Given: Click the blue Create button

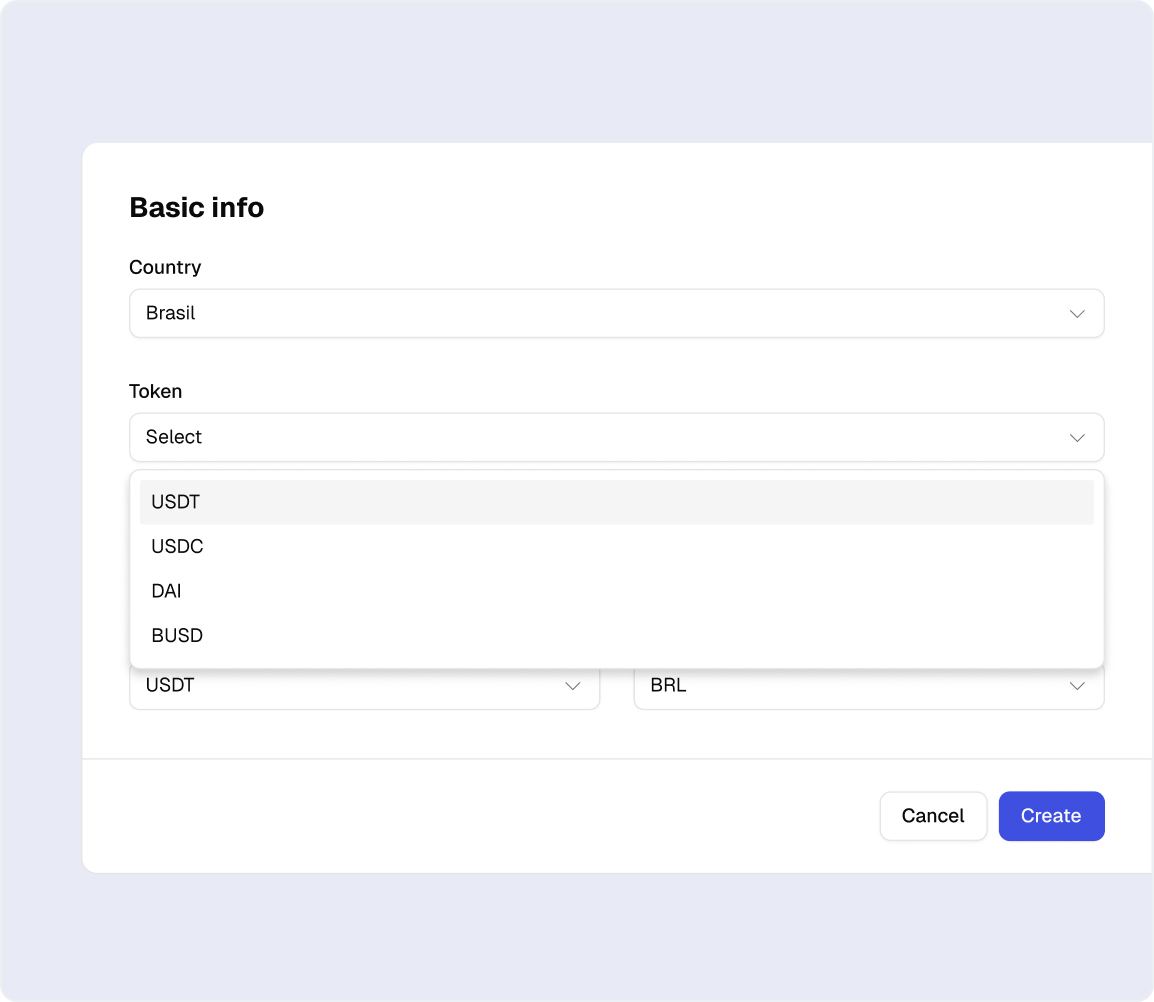Looking at the screenshot, I should pyautogui.click(x=1051, y=816).
